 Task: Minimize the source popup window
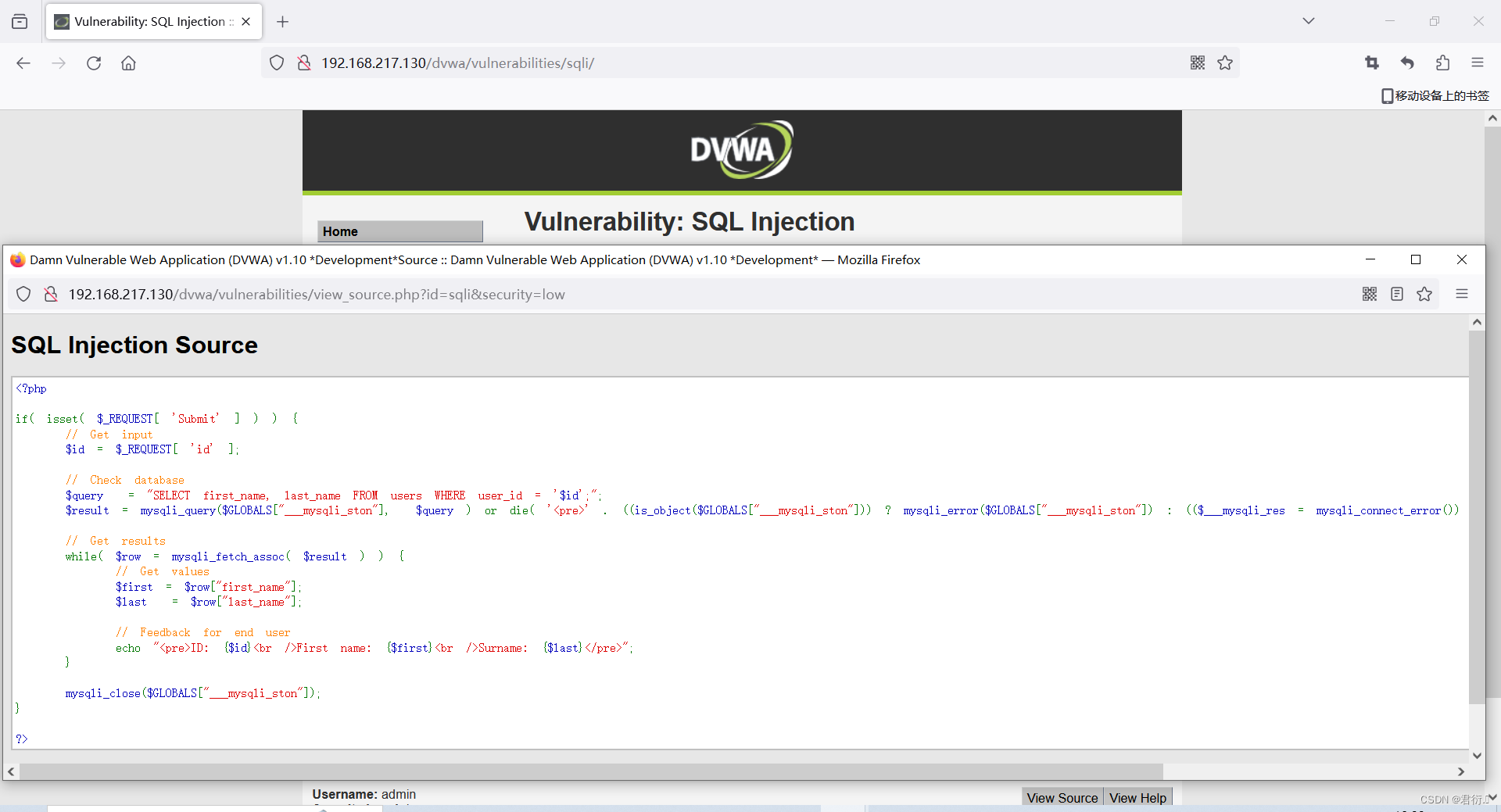[1370, 259]
